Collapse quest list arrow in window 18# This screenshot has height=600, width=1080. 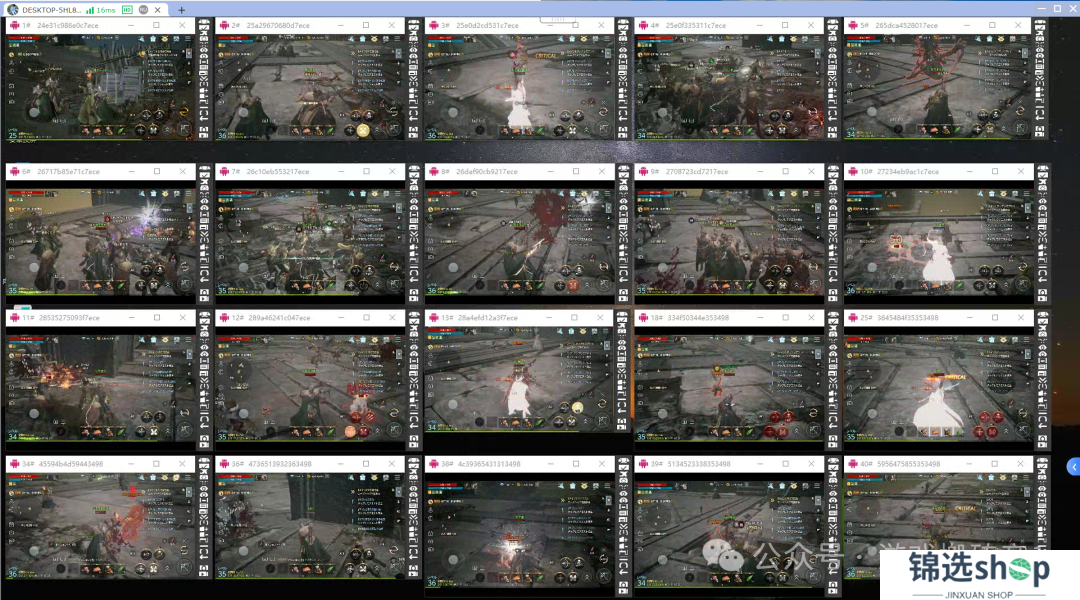(x=818, y=354)
